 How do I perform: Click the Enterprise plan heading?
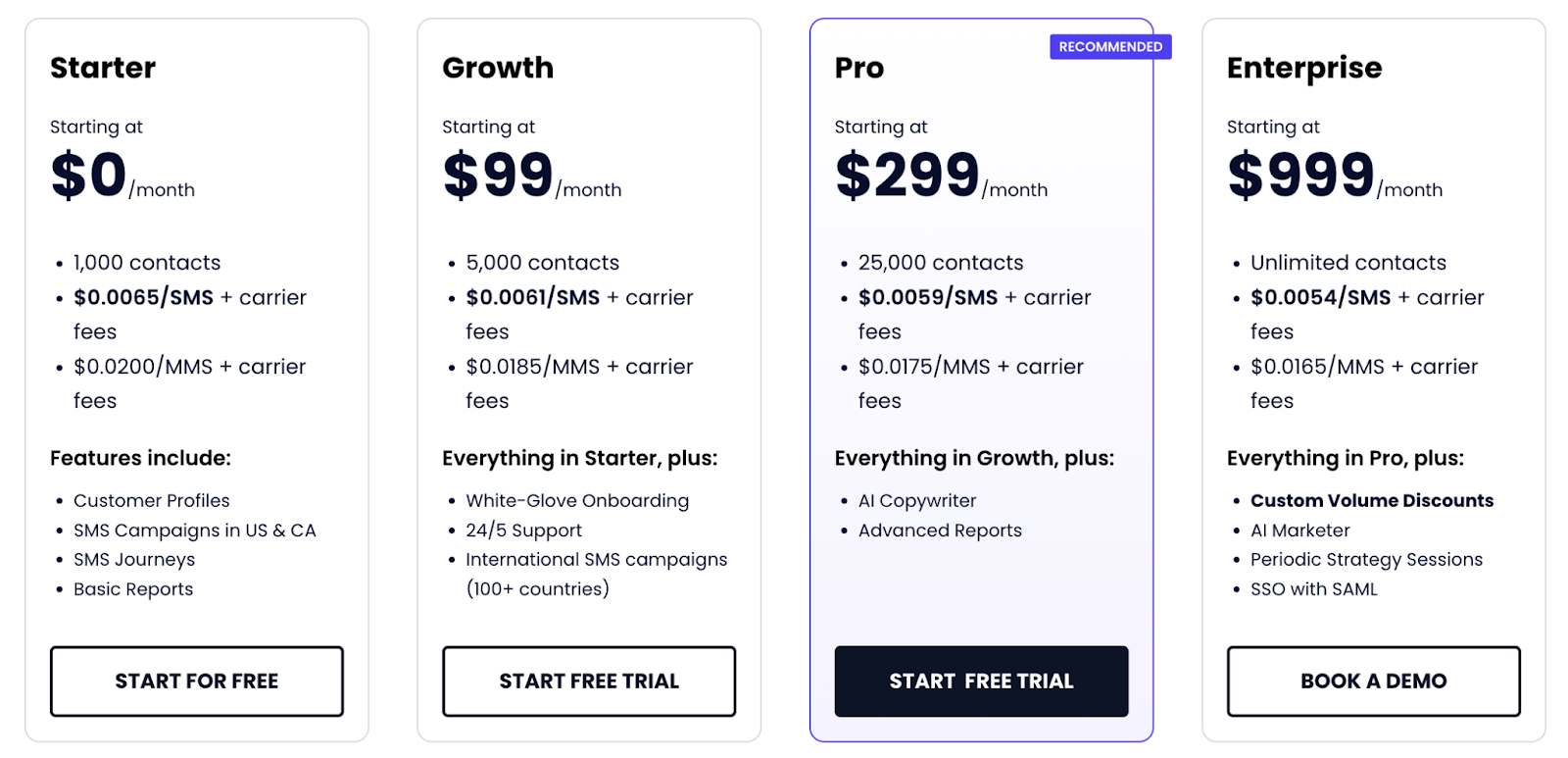pos(1303,68)
